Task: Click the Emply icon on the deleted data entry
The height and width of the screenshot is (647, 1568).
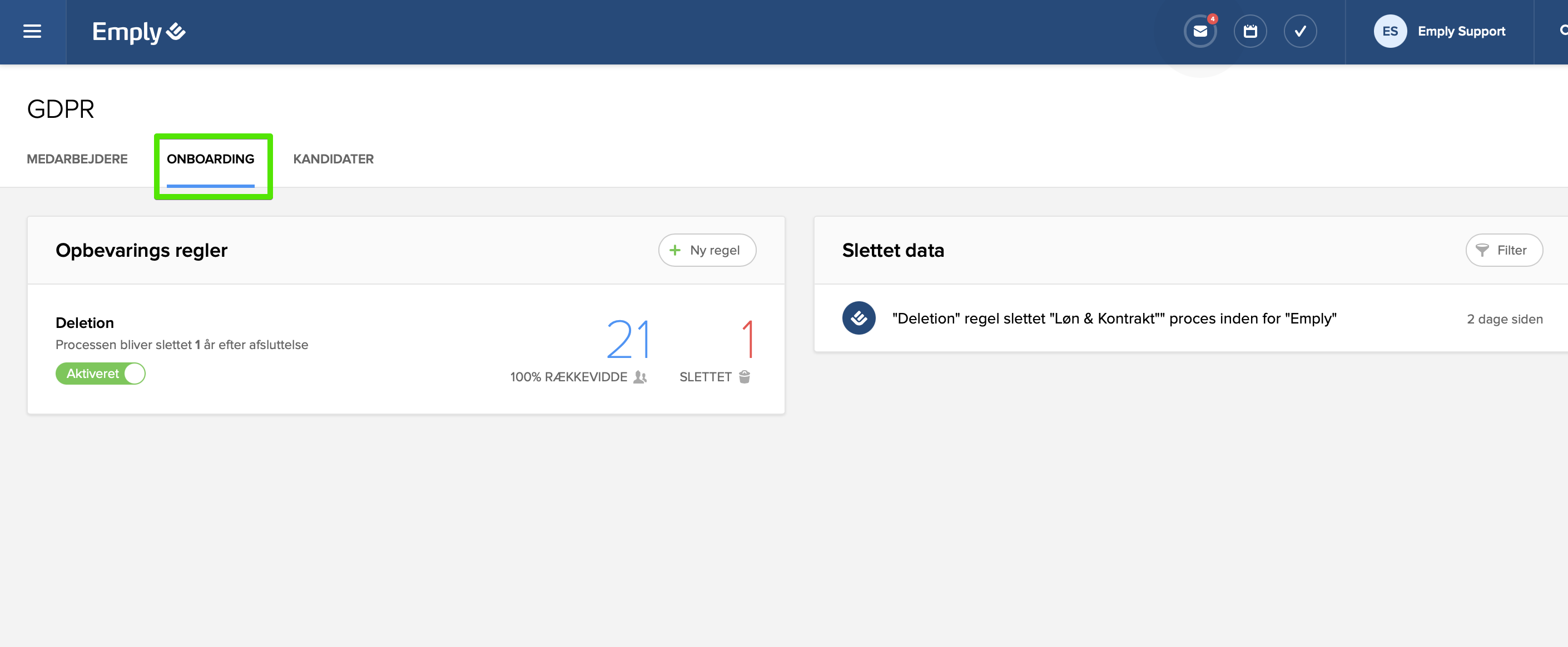Action: 859,318
